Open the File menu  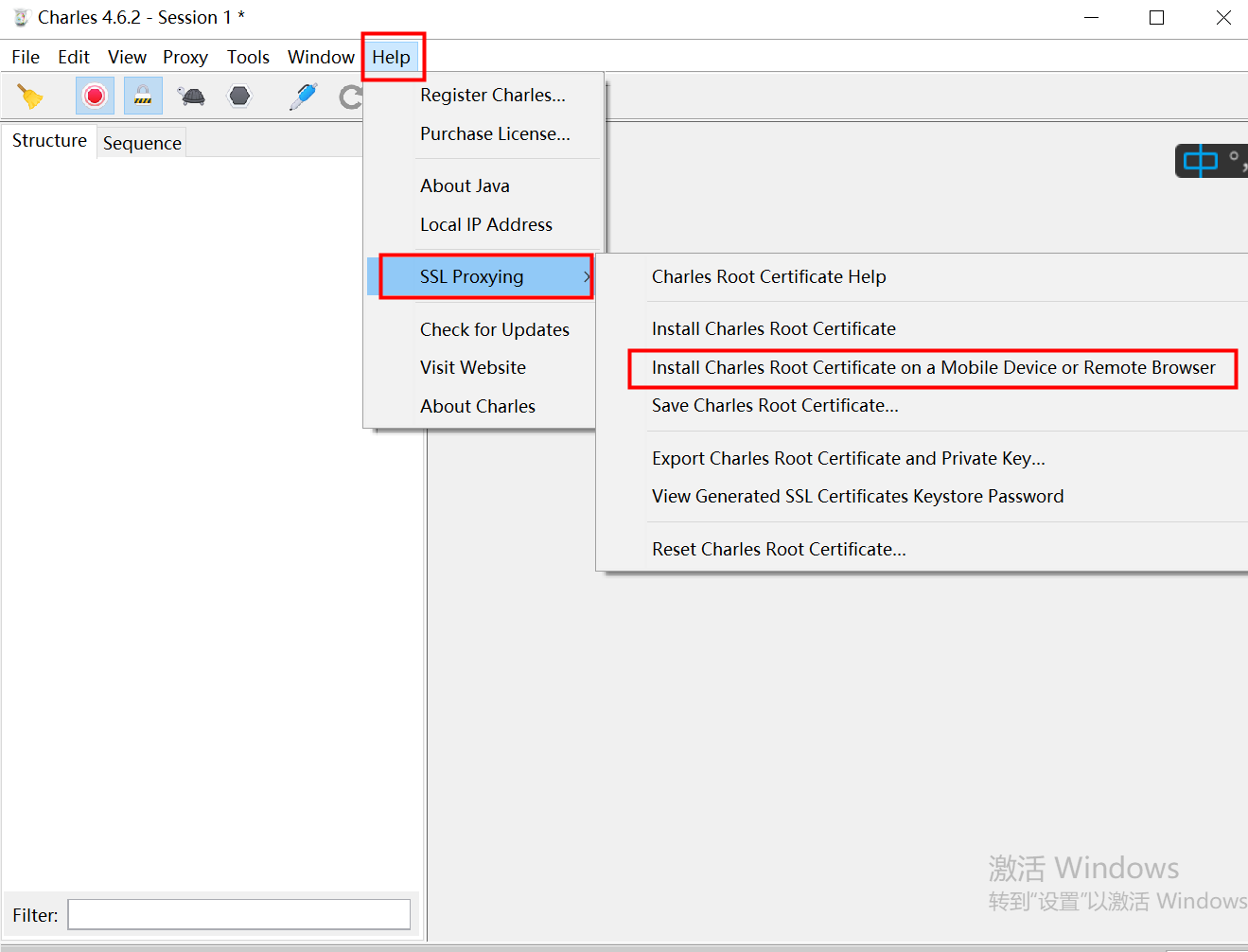coord(26,57)
